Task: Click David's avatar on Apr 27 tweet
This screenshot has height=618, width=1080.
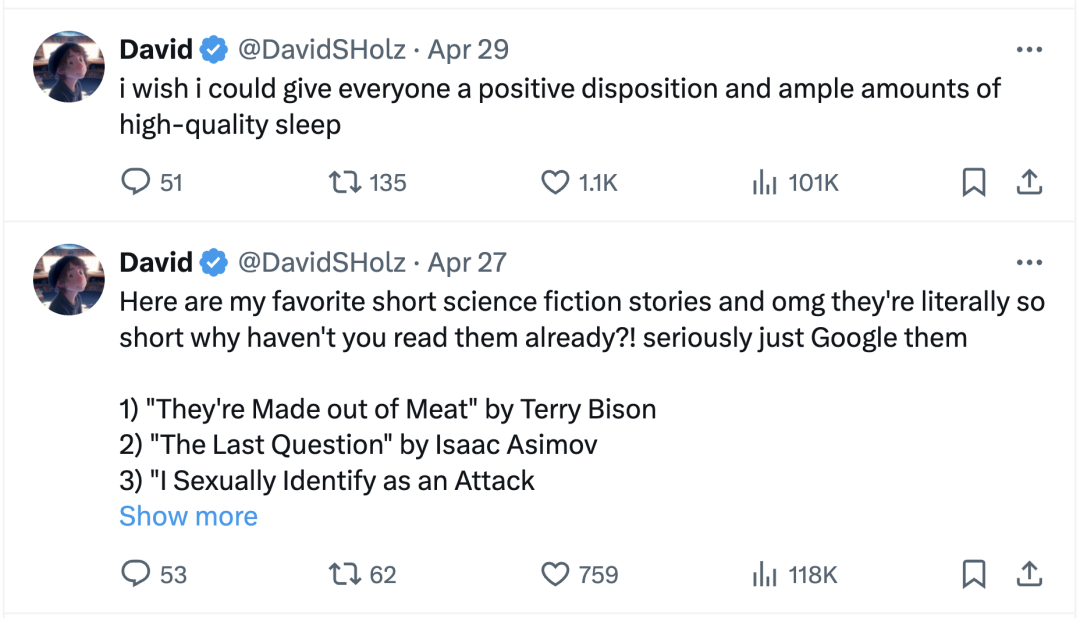Action: coord(69,280)
